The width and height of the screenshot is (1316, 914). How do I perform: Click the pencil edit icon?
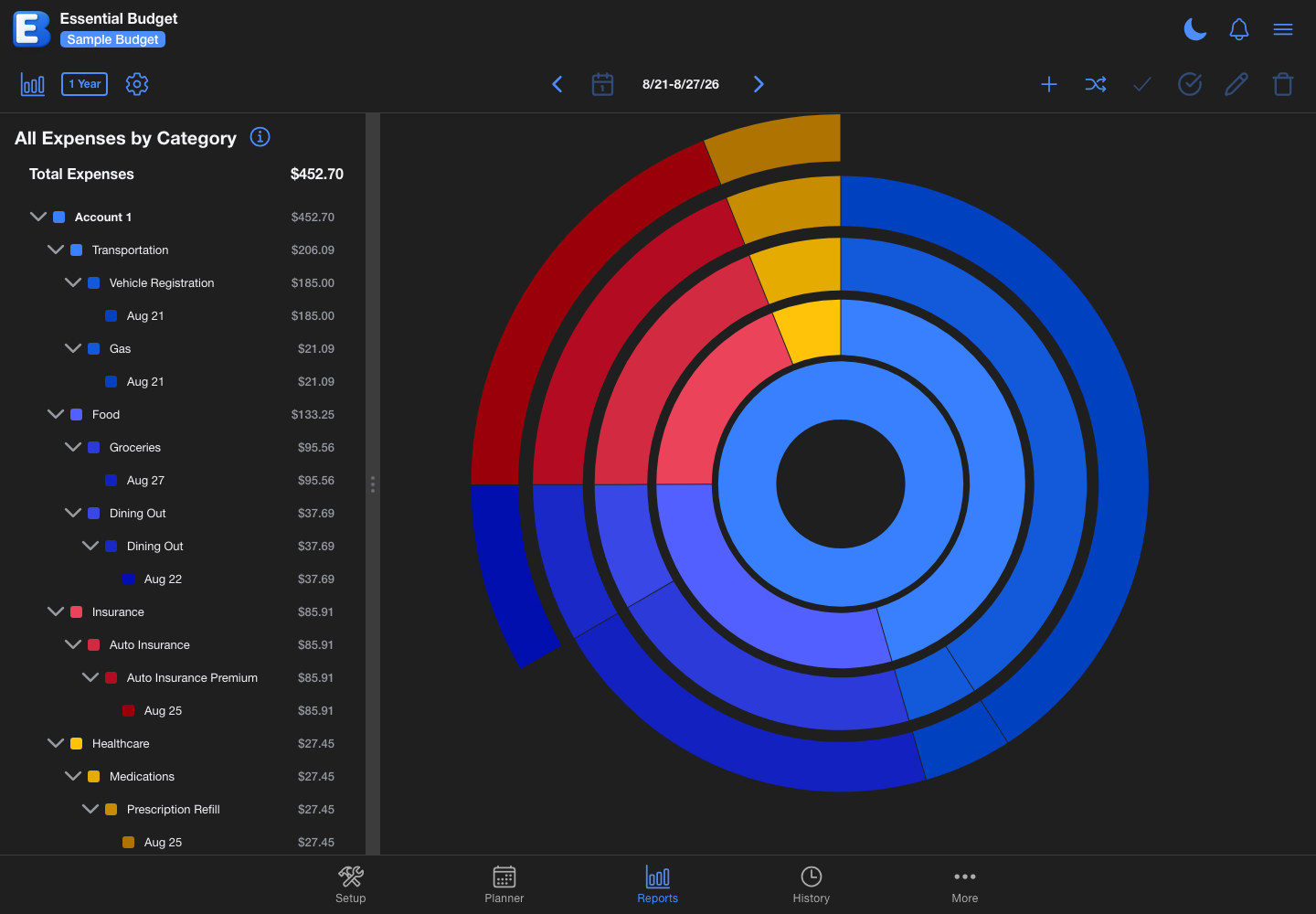point(1236,84)
